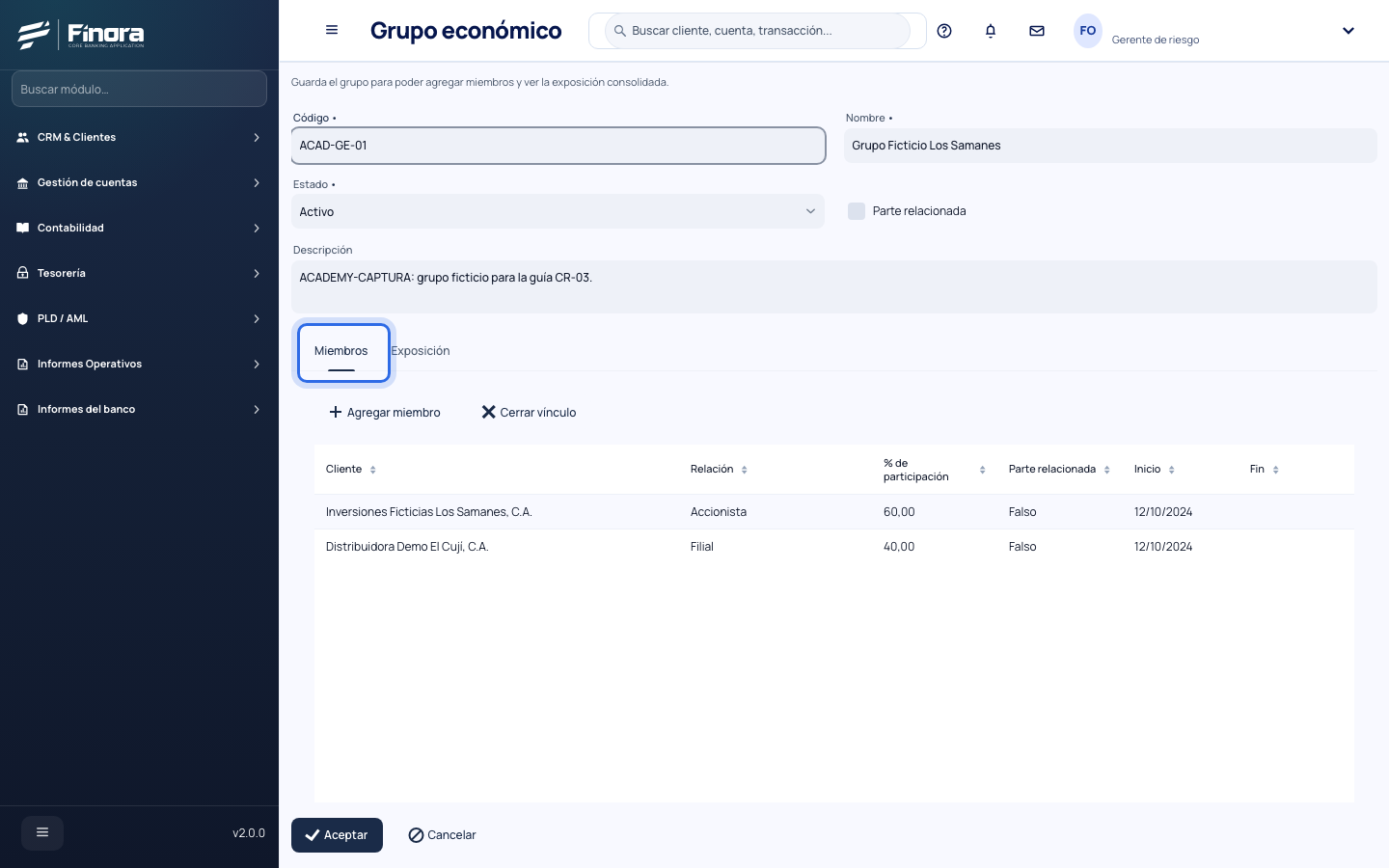Image resolution: width=1389 pixels, height=868 pixels.
Task: Sort table by Cliente column arrows
Action: [x=373, y=470]
